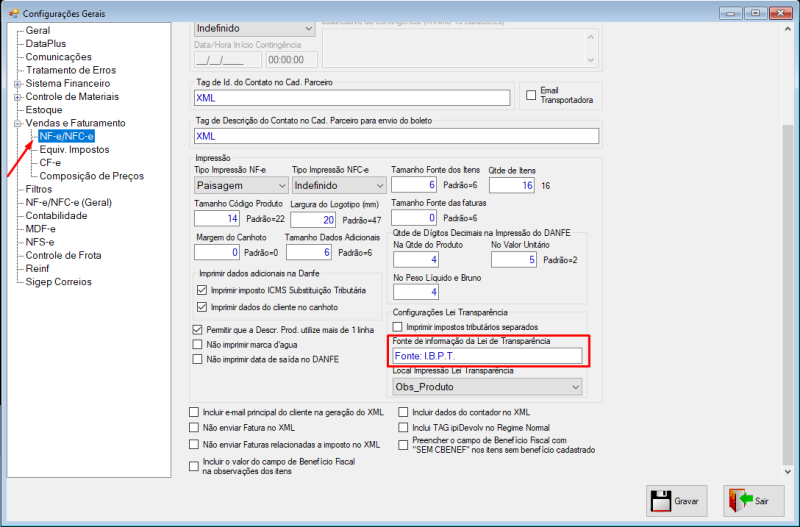Image resolution: width=800 pixels, height=527 pixels.
Task: Click the contingency time field 00:00:00
Action: tap(292, 60)
